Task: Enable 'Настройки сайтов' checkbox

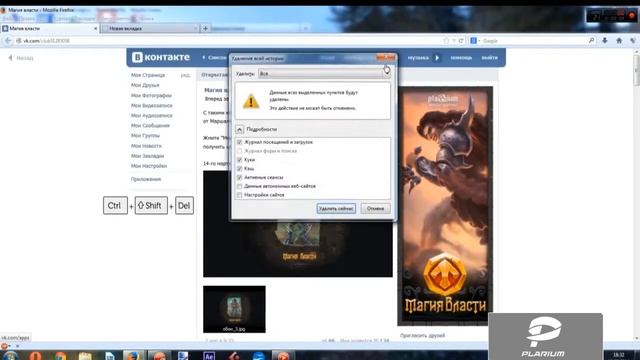Action: [x=240, y=195]
